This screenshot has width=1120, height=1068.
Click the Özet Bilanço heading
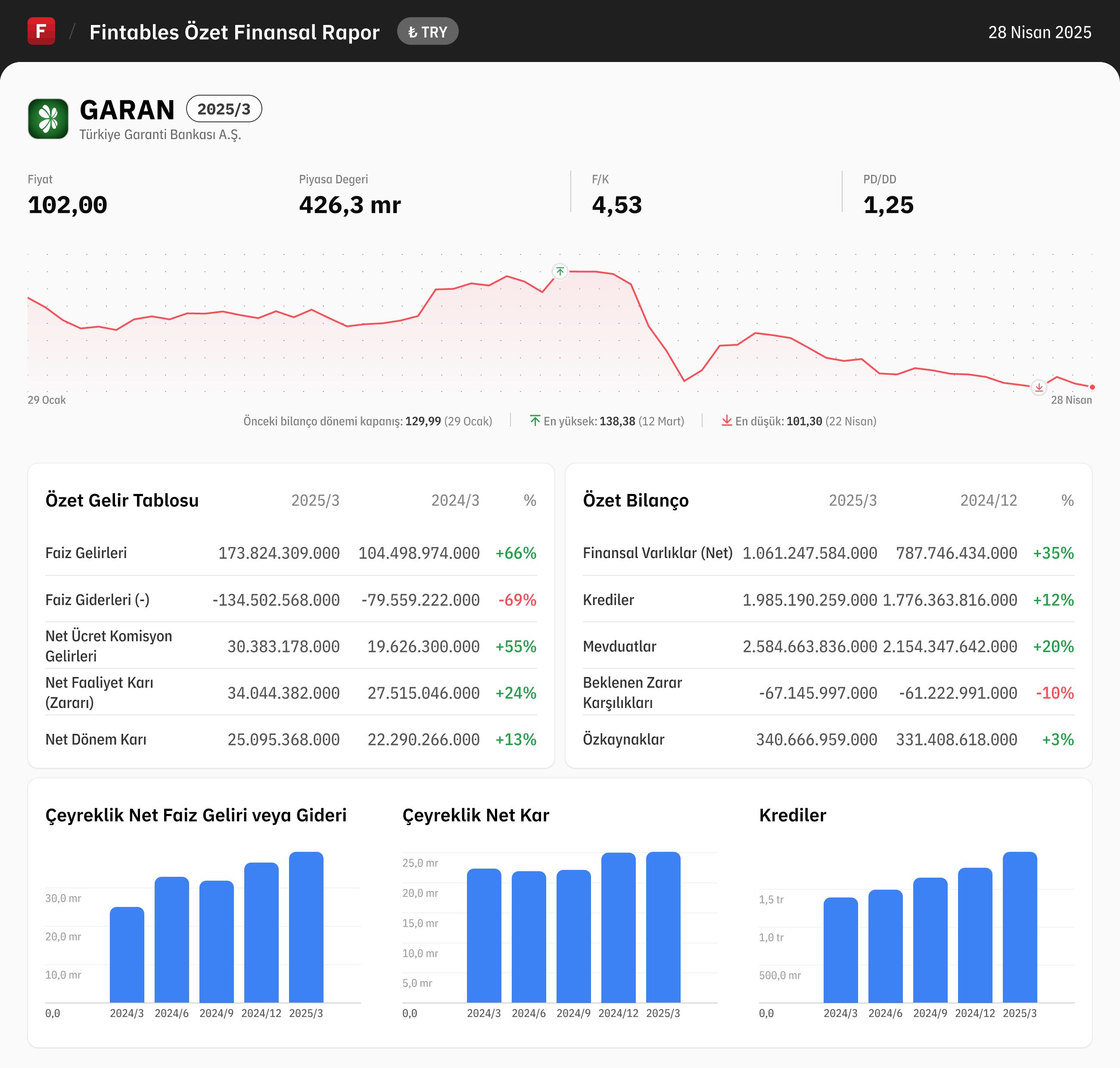pyautogui.click(x=635, y=500)
